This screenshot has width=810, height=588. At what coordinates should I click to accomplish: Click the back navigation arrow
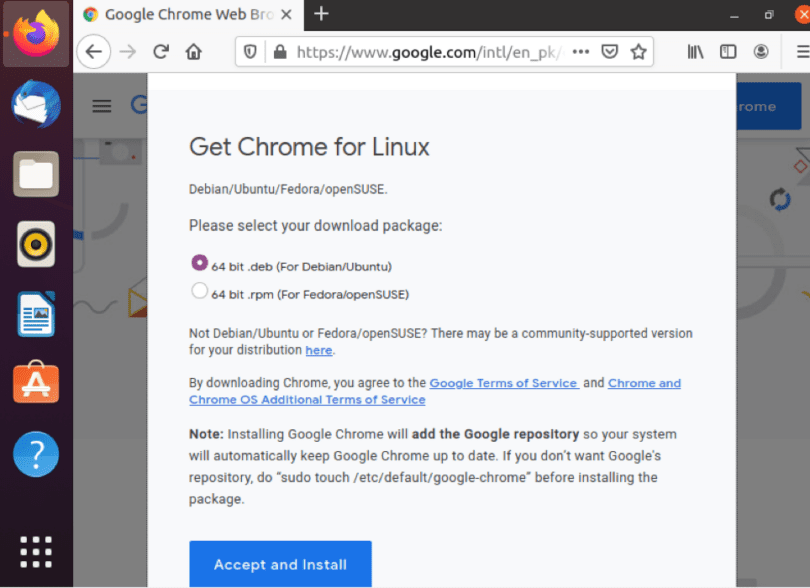tap(92, 51)
